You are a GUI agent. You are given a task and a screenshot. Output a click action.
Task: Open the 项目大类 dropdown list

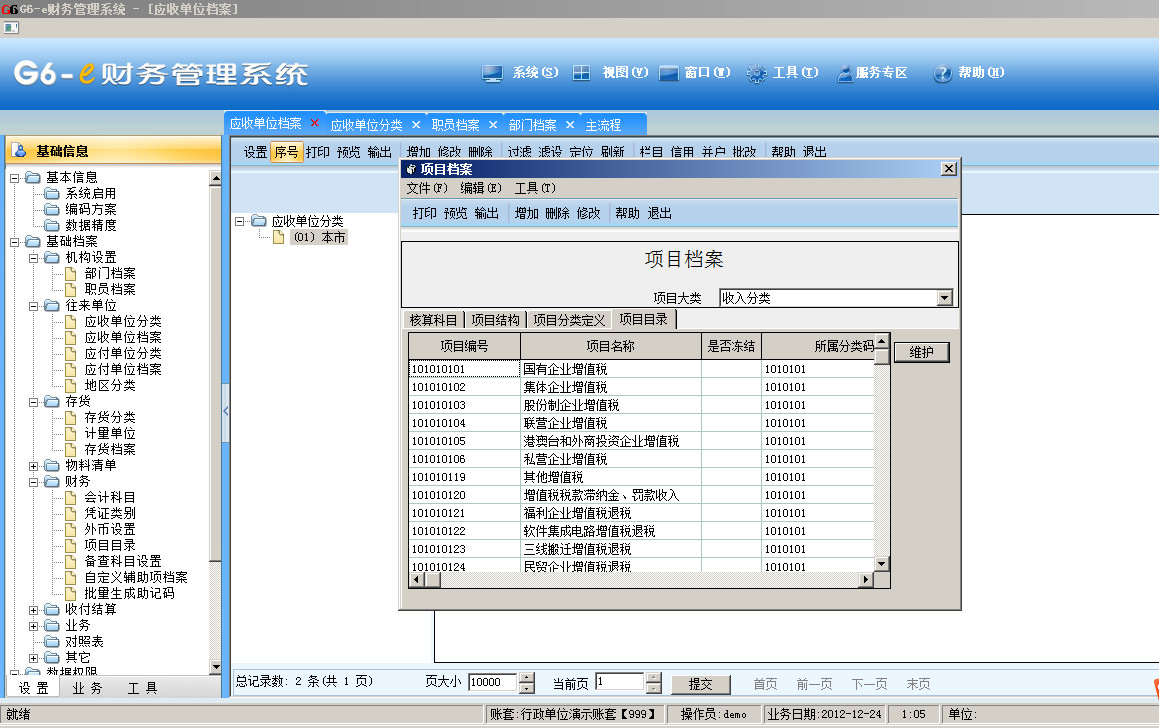944,298
